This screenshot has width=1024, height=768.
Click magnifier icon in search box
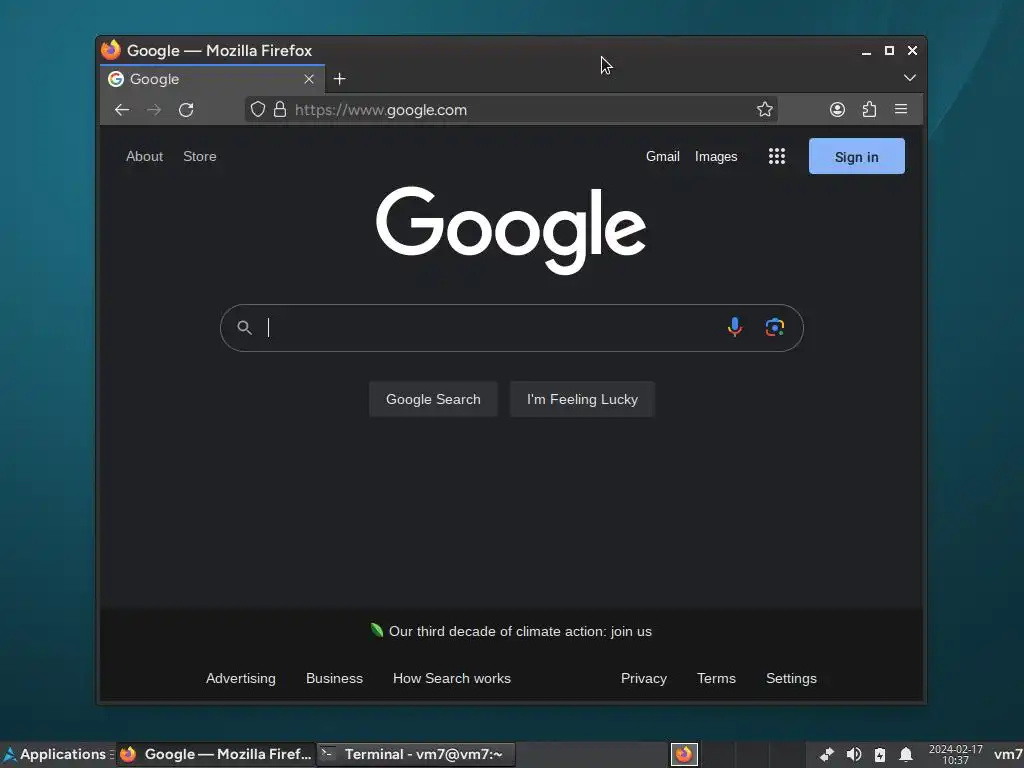pos(244,327)
